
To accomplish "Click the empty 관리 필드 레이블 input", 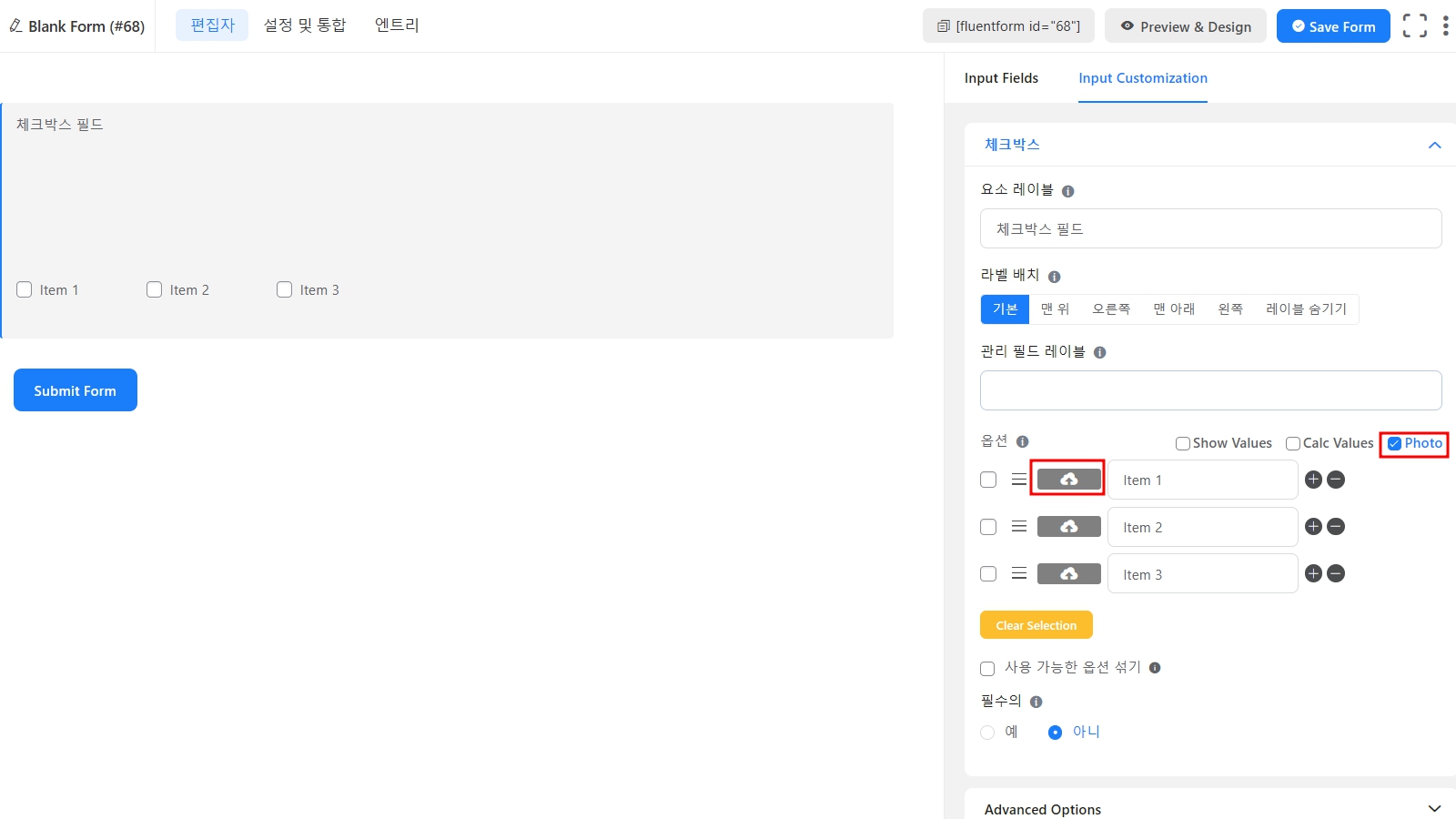I will pos(1210,390).
